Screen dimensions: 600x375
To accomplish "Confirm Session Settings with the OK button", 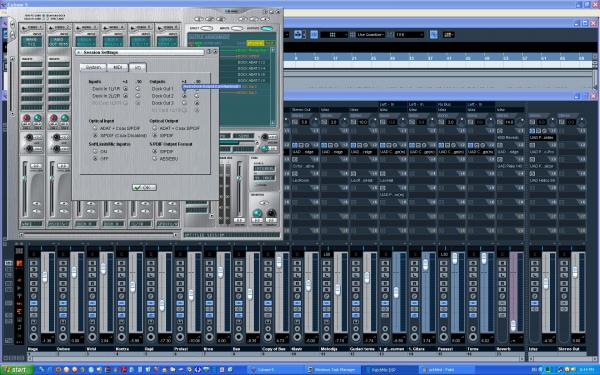I will [x=144, y=187].
